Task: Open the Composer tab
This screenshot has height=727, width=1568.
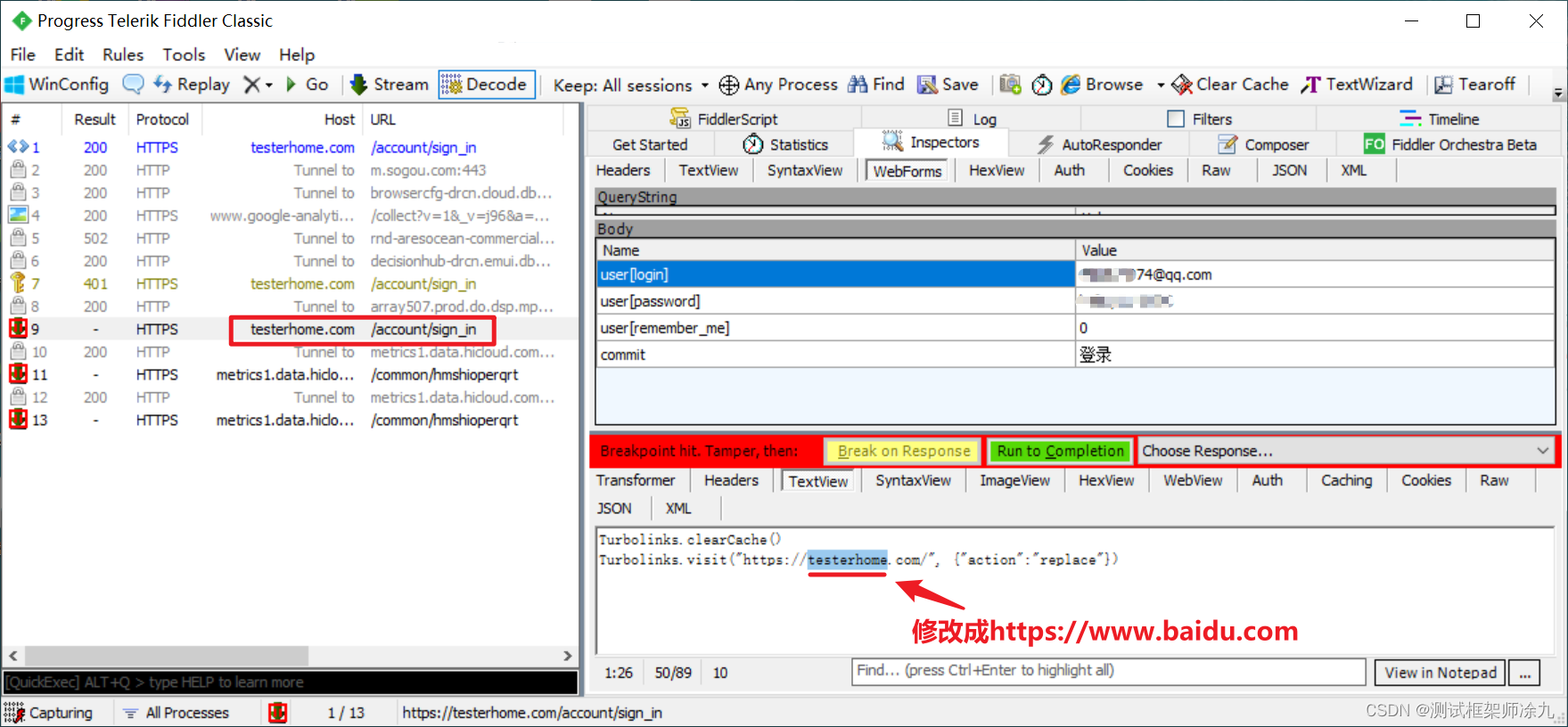Action: point(1264,144)
